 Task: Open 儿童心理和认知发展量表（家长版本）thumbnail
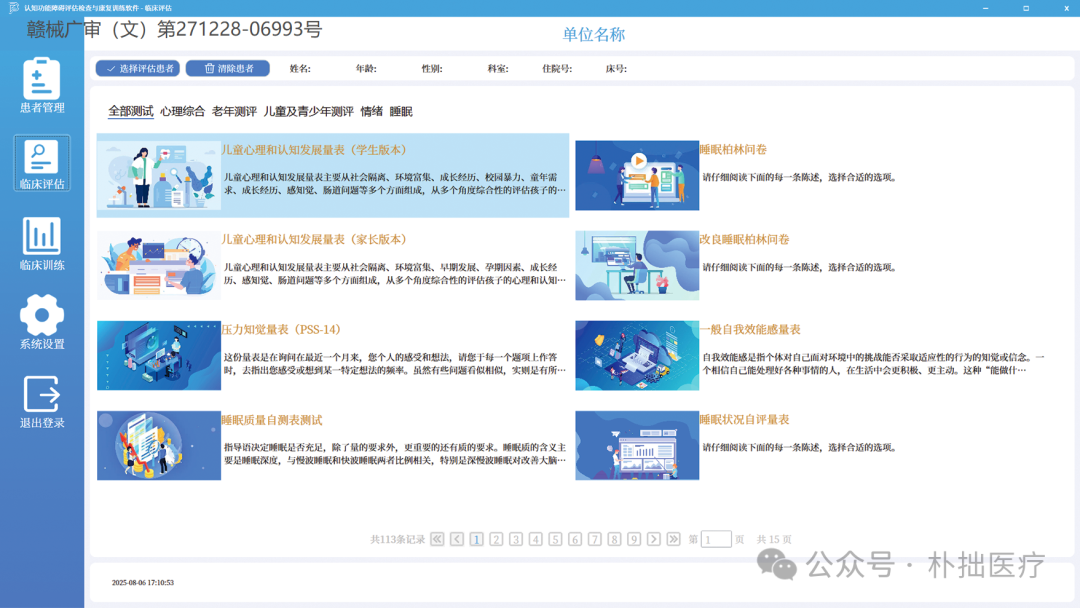click(x=159, y=265)
